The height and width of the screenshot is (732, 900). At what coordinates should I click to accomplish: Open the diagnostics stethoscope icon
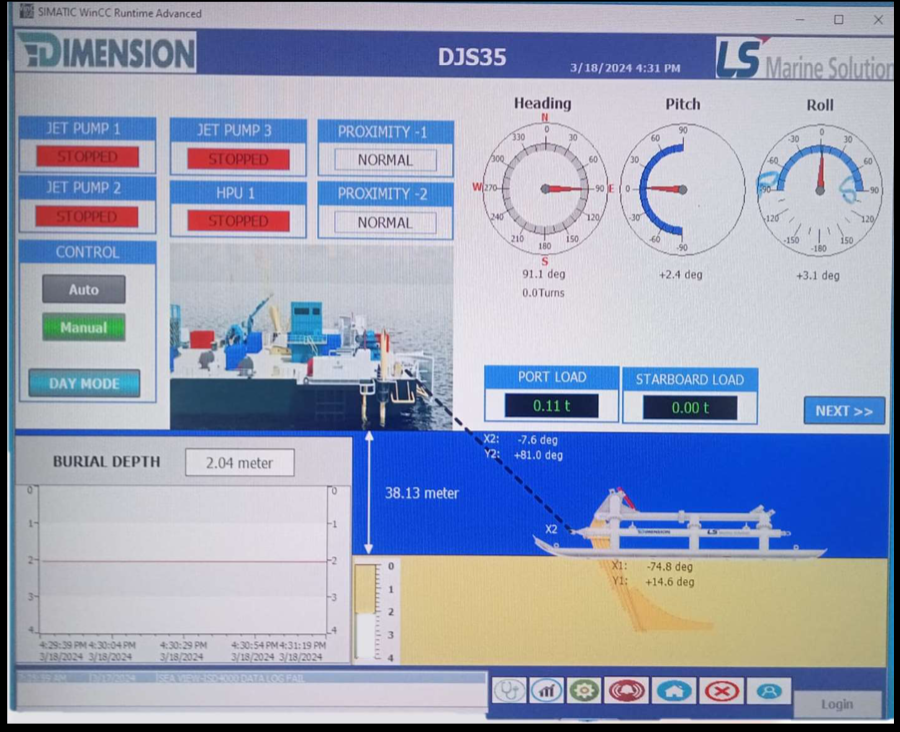[509, 690]
